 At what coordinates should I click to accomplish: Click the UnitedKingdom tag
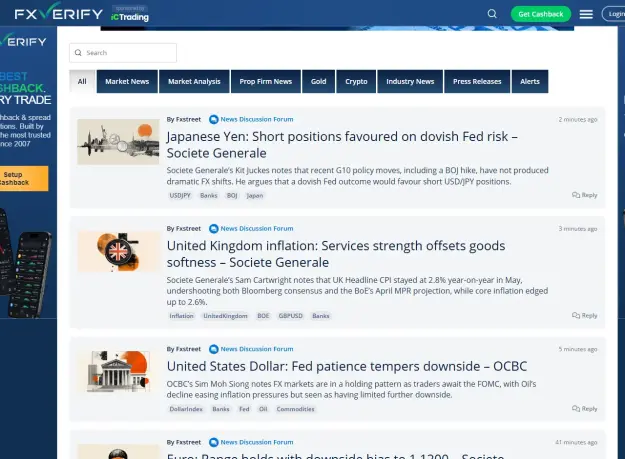226,316
